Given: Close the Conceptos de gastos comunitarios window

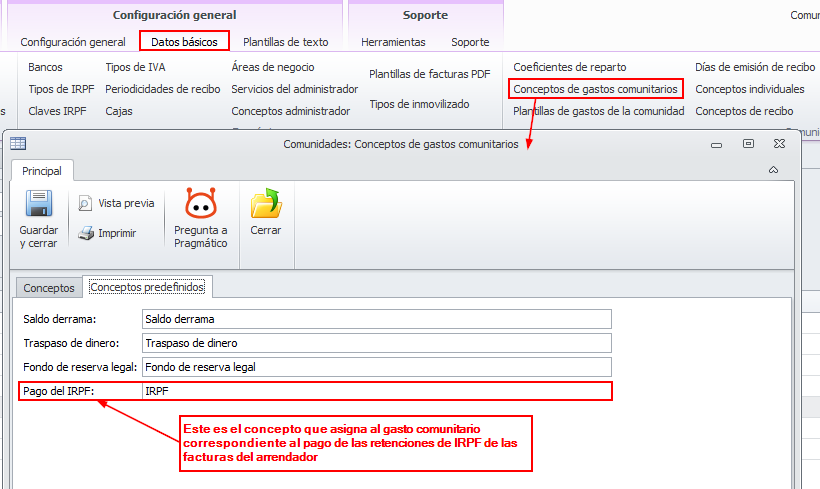Looking at the screenshot, I should coord(779,143).
